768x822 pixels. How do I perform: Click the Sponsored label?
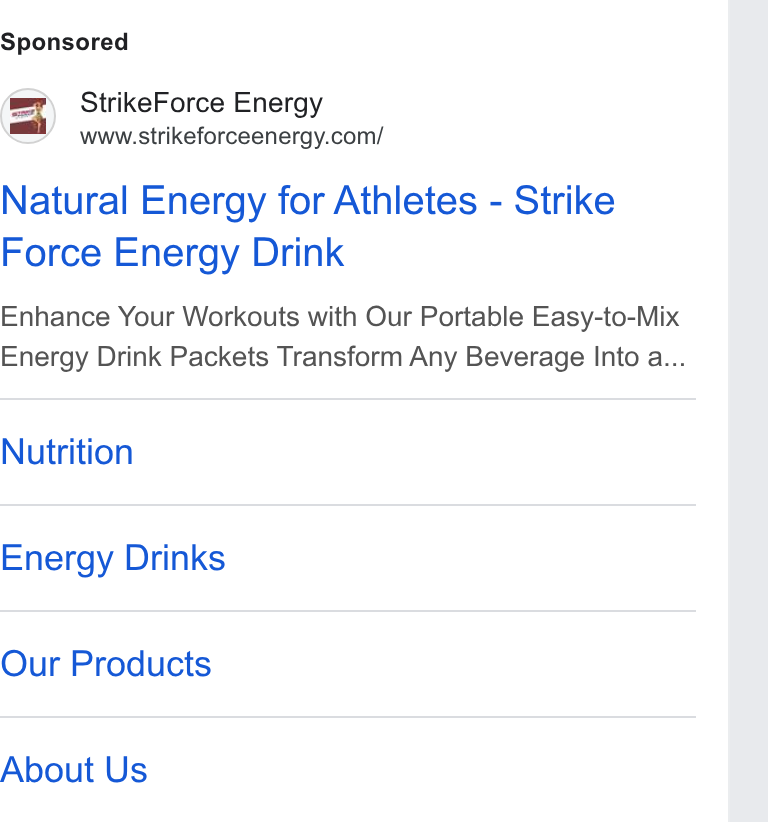tap(64, 42)
